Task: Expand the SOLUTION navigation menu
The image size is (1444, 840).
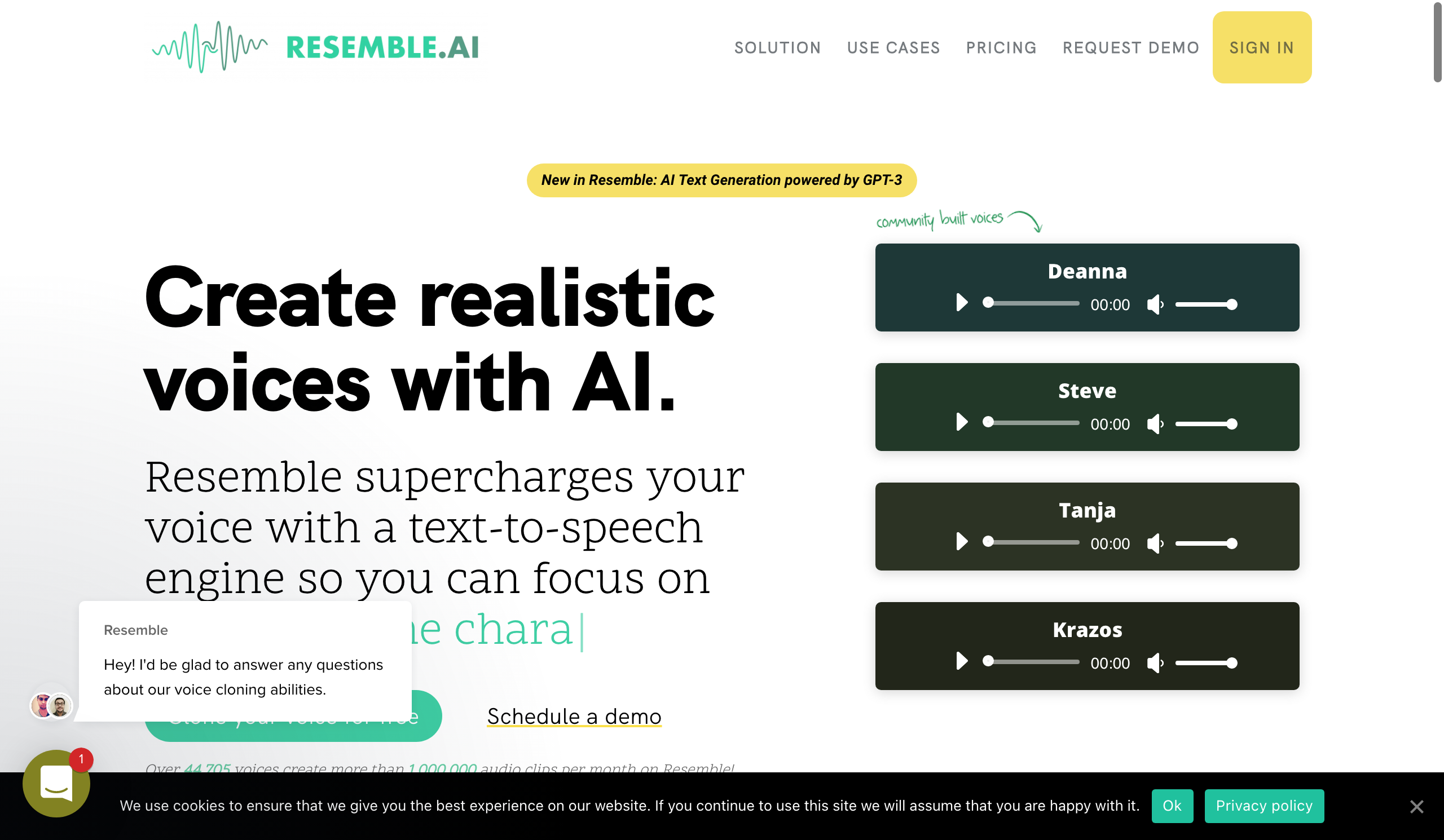Action: point(779,47)
